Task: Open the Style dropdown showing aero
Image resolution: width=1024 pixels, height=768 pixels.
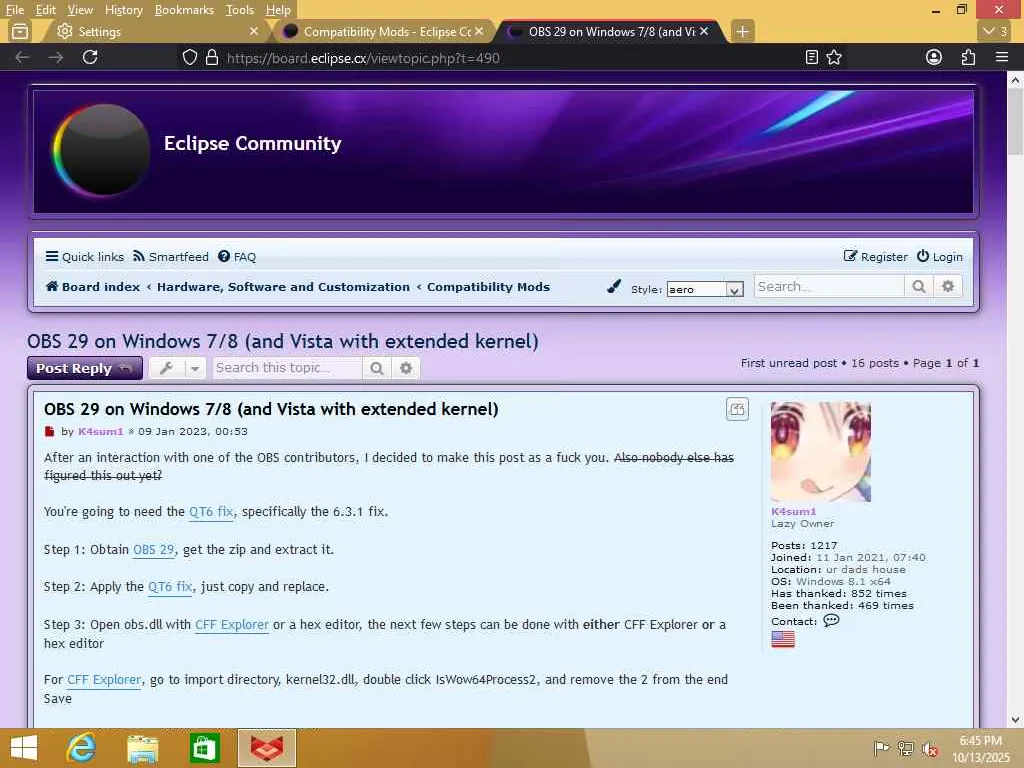Action: (705, 289)
